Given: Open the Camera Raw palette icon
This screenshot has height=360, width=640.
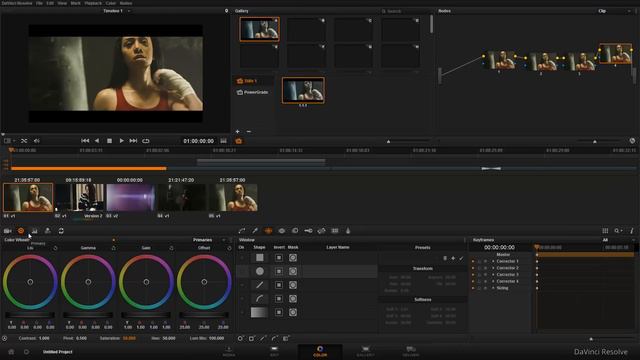Looking at the screenshot, I should [x=8, y=231].
